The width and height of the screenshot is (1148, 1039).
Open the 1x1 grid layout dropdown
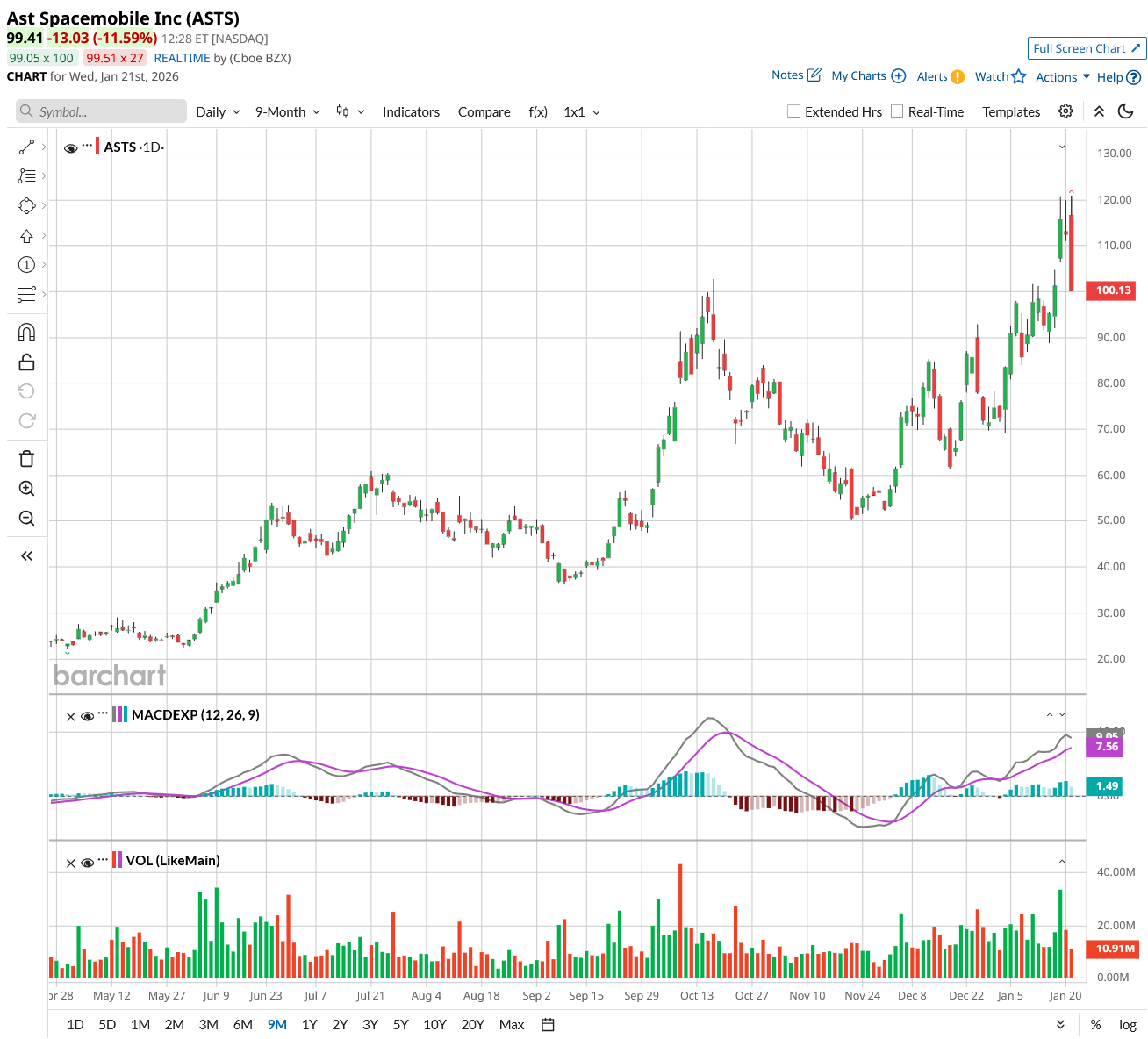coord(582,111)
